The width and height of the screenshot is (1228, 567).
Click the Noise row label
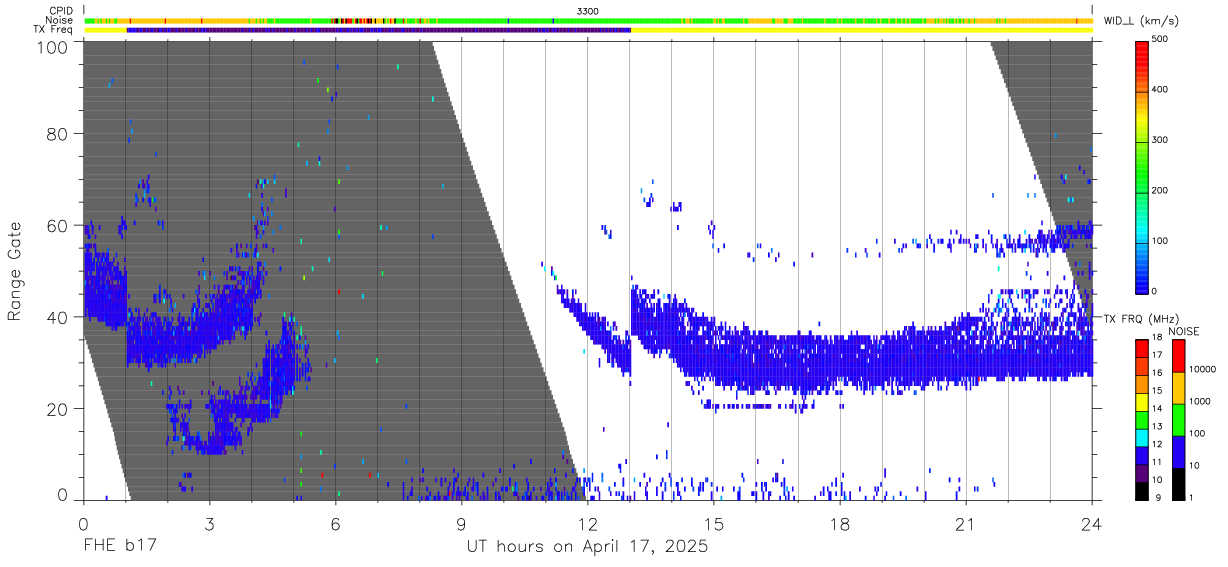pos(59,20)
